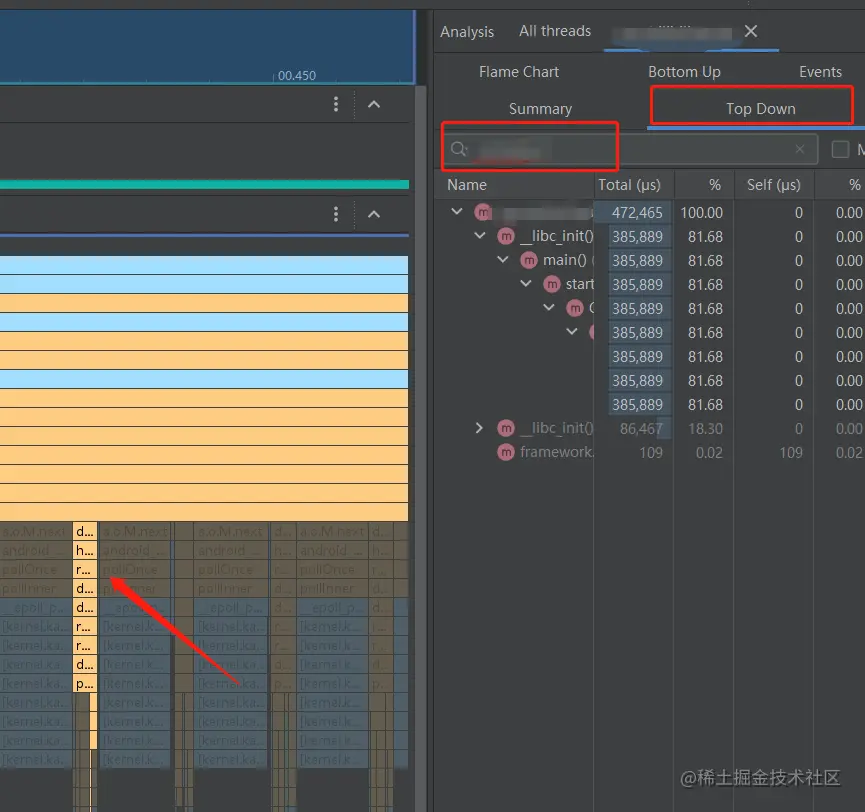Open the upper track's three-dot options menu
This screenshot has height=812, width=865.
[x=336, y=104]
